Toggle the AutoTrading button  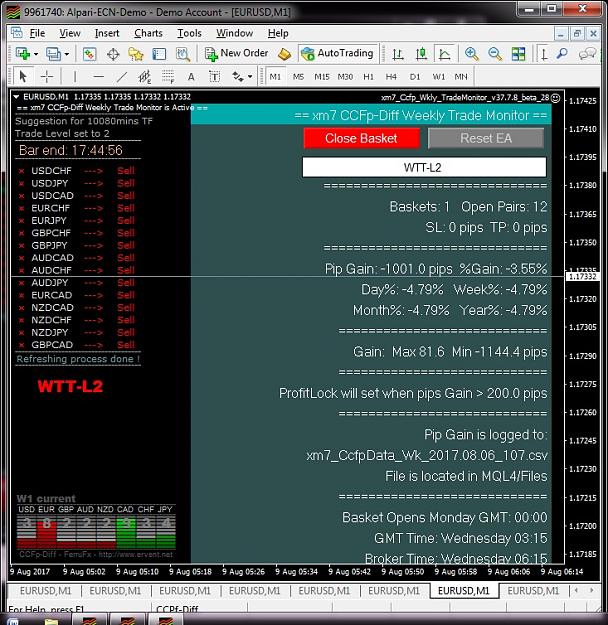pos(337,53)
